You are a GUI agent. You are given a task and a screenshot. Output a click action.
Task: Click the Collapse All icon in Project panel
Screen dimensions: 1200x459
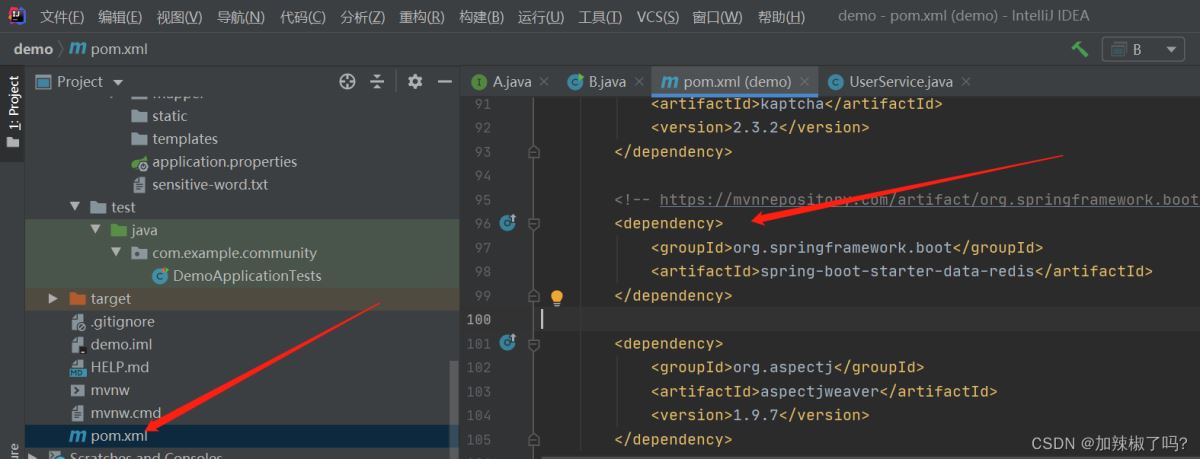[377, 82]
